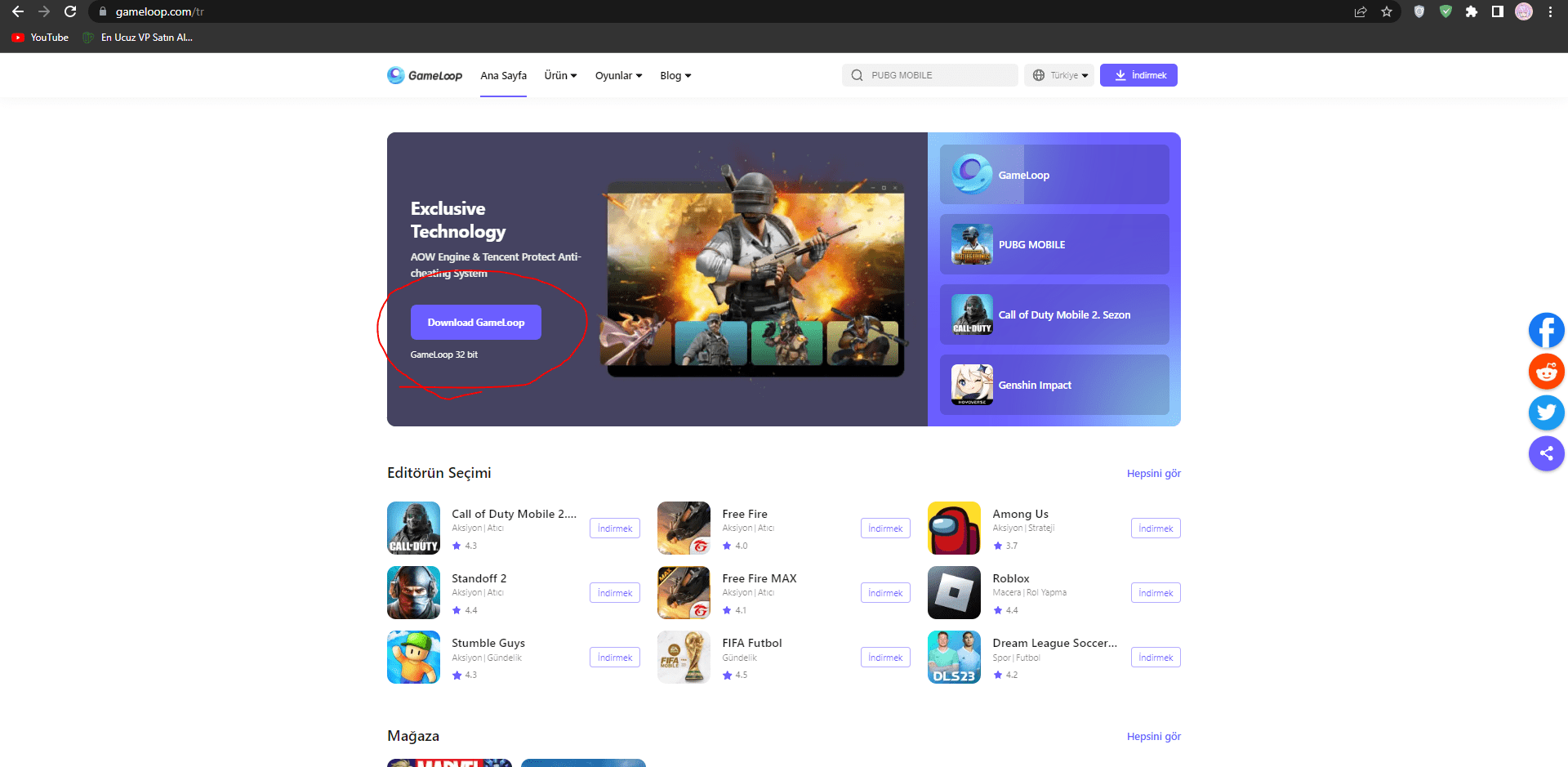
Task: Open browser extensions puzzle icon
Action: pyautogui.click(x=1472, y=11)
